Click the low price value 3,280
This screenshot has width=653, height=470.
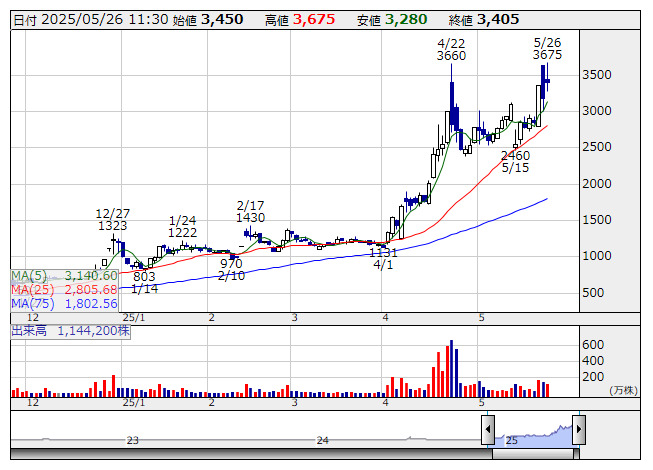point(406,20)
